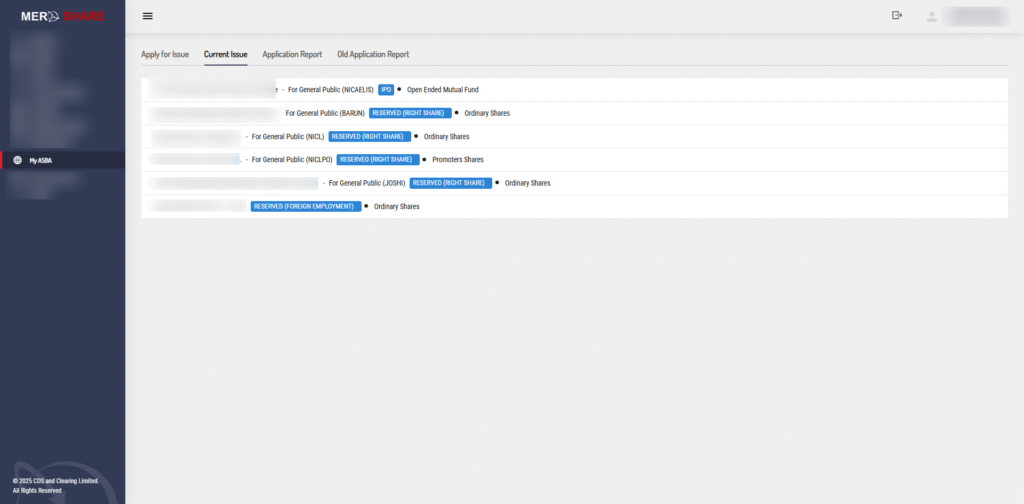Viewport: 1024px width, 504px height.
Task: Click RESERVED (RIGHT SHARE) badge for NICL
Action: pyautogui.click(x=370, y=136)
